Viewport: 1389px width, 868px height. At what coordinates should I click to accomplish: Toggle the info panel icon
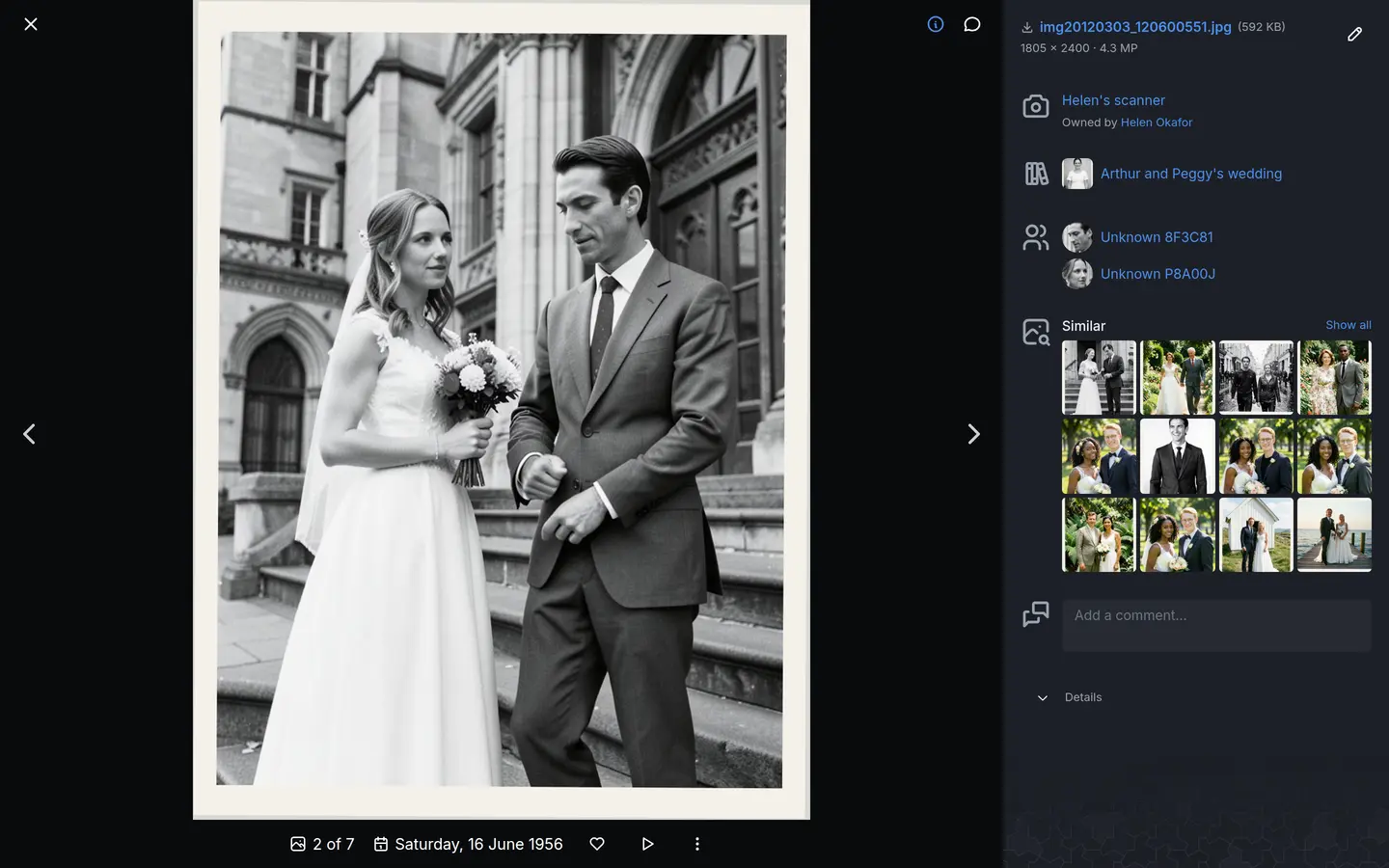click(x=936, y=24)
